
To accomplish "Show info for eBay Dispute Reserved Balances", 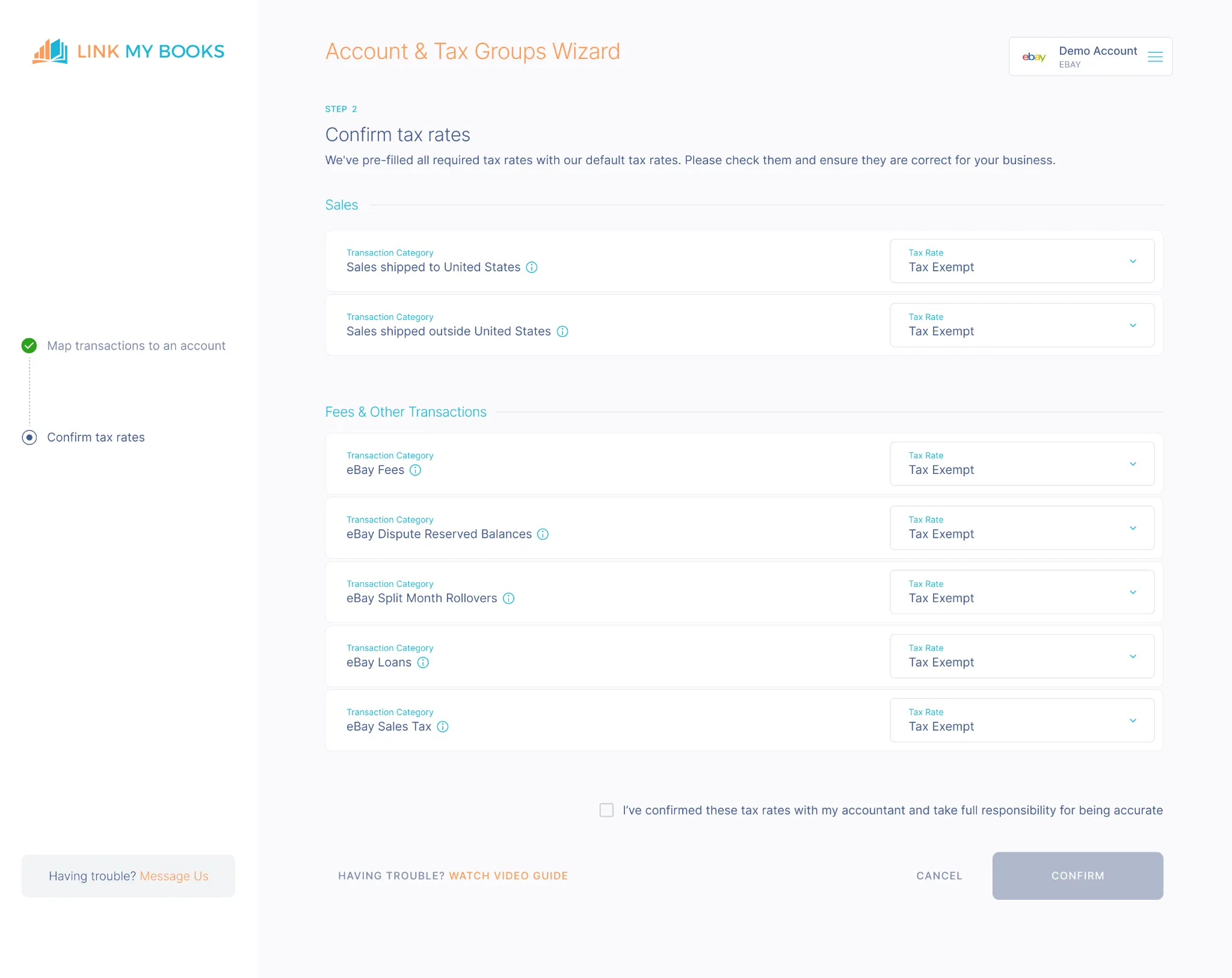I will (543, 534).
